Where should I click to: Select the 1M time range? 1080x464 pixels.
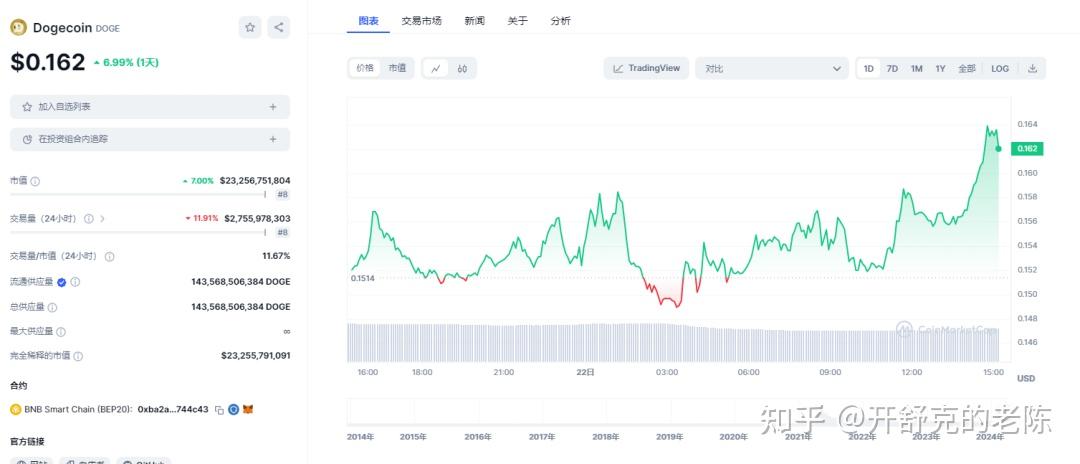click(916, 68)
